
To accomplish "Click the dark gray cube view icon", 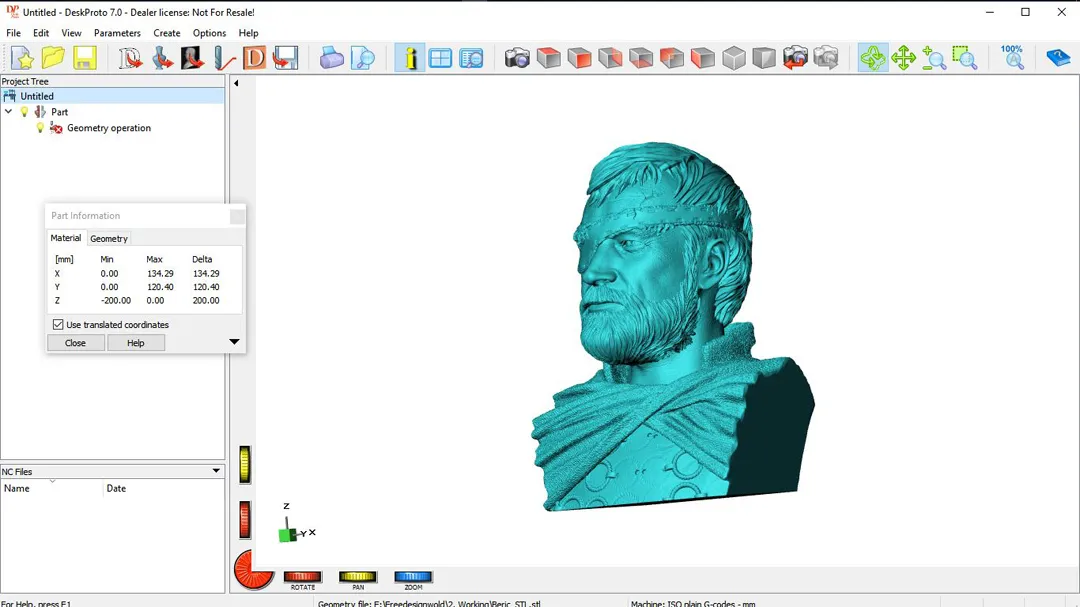I will click(x=765, y=58).
